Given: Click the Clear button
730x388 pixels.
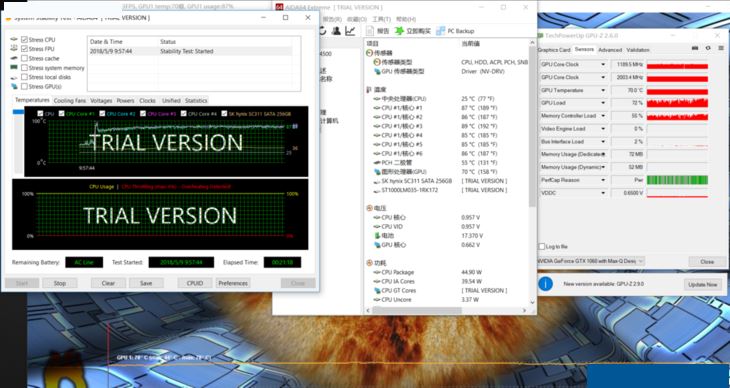Looking at the screenshot, I should tap(108, 283).
